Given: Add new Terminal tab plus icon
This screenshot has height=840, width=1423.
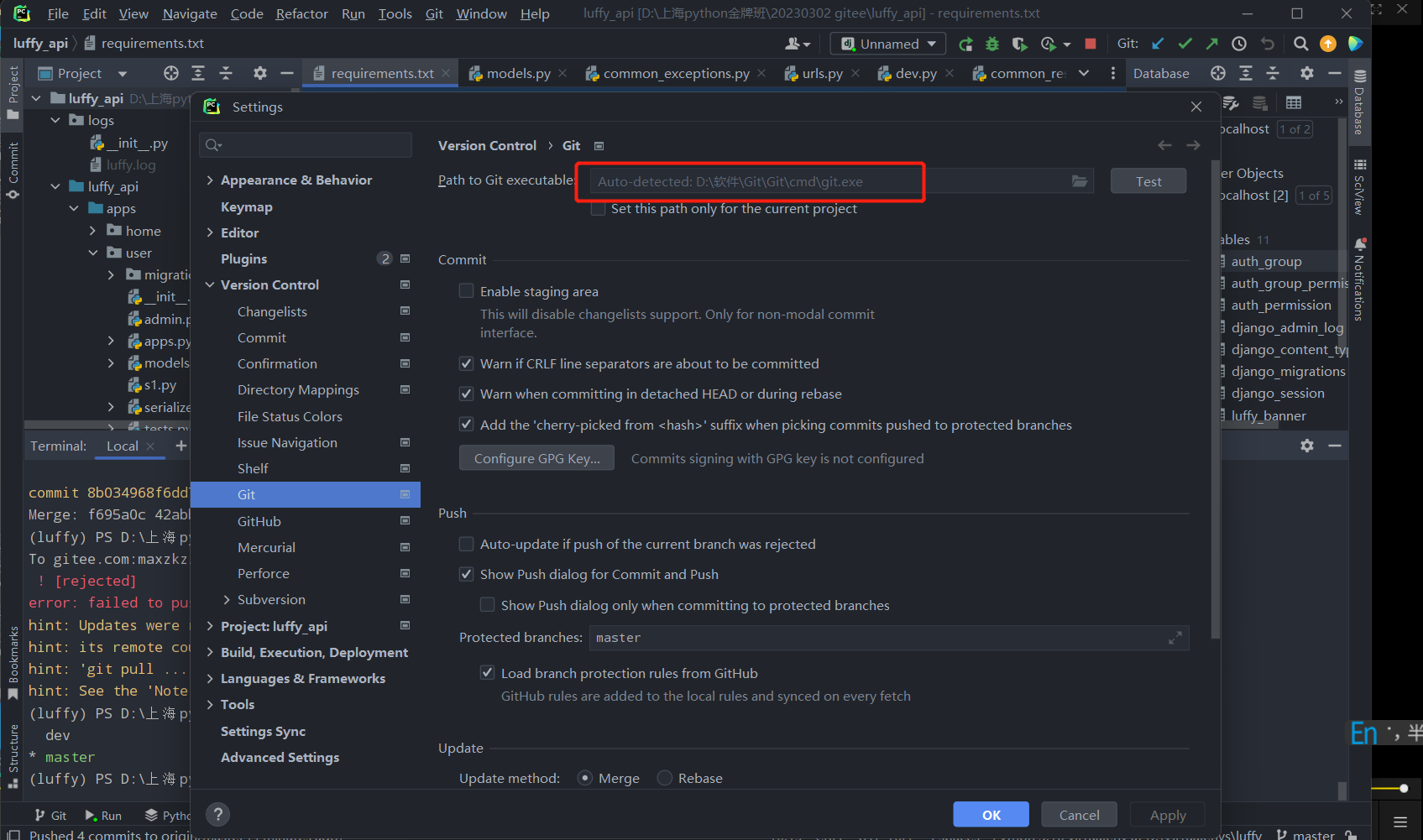Looking at the screenshot, I should tap(181, 446).
